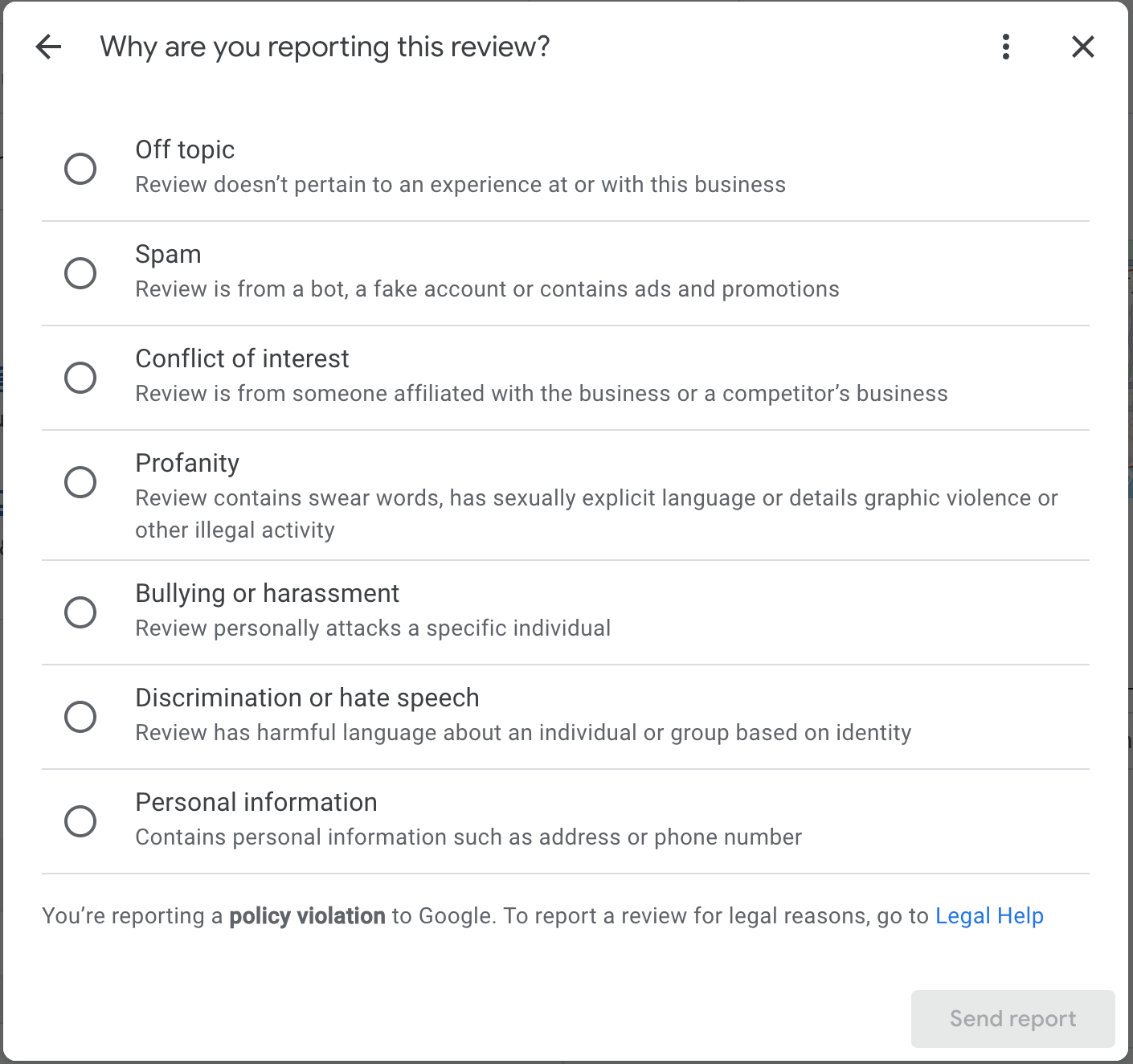Pick the Bullying or harassment radio button

[80, 612]
